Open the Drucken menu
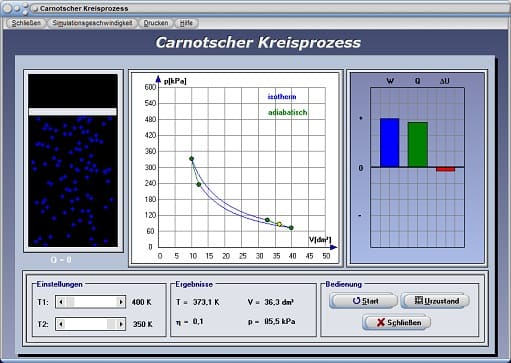 coord(156,23)
